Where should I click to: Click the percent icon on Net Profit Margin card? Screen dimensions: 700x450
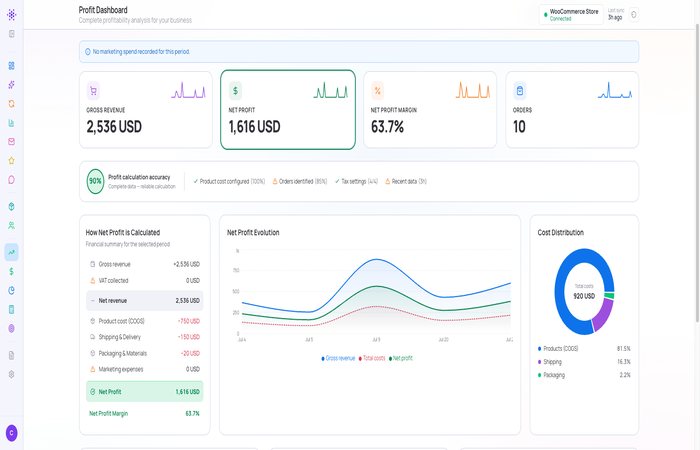(377, 91)
